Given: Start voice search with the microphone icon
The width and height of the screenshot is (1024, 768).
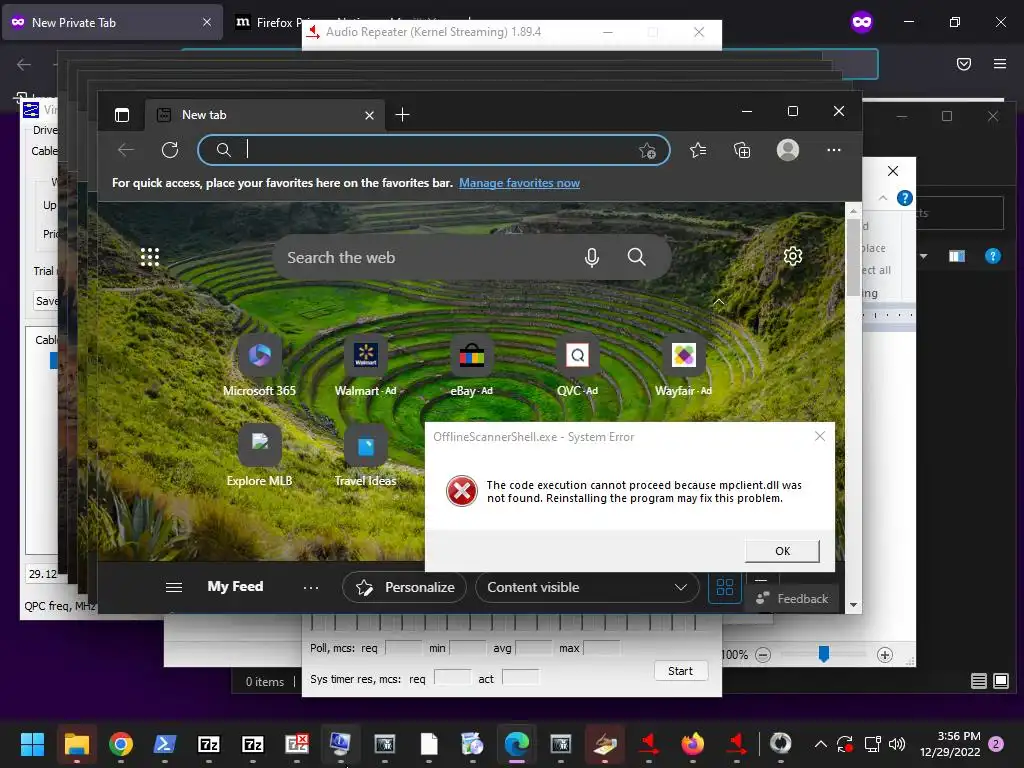Looking at the screenshot, I should pos(592,257).
